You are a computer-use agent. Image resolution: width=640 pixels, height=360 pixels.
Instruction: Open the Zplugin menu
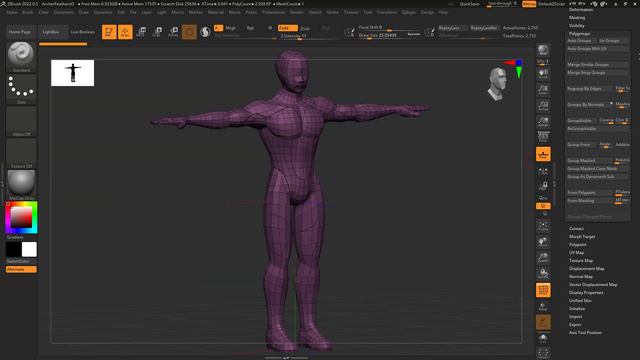[409, 12]
